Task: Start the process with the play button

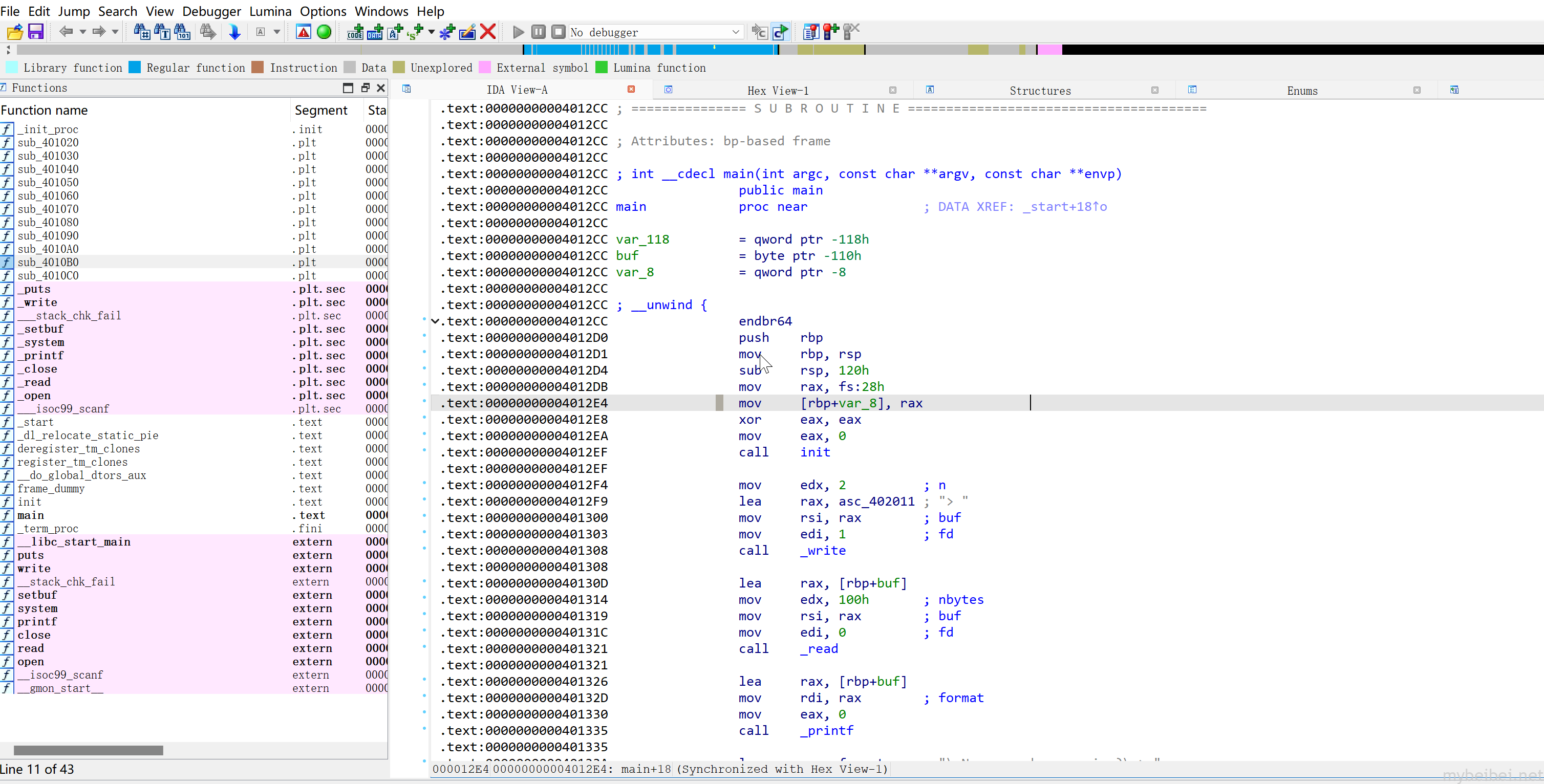Action: click(x=519, y=32)
